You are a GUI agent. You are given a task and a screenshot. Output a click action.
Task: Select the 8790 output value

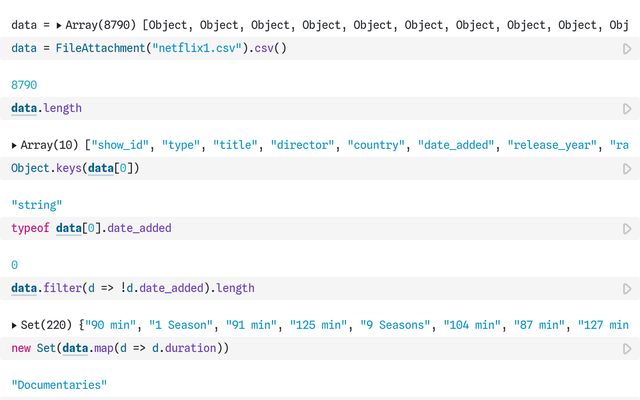[x=25, y=87]
